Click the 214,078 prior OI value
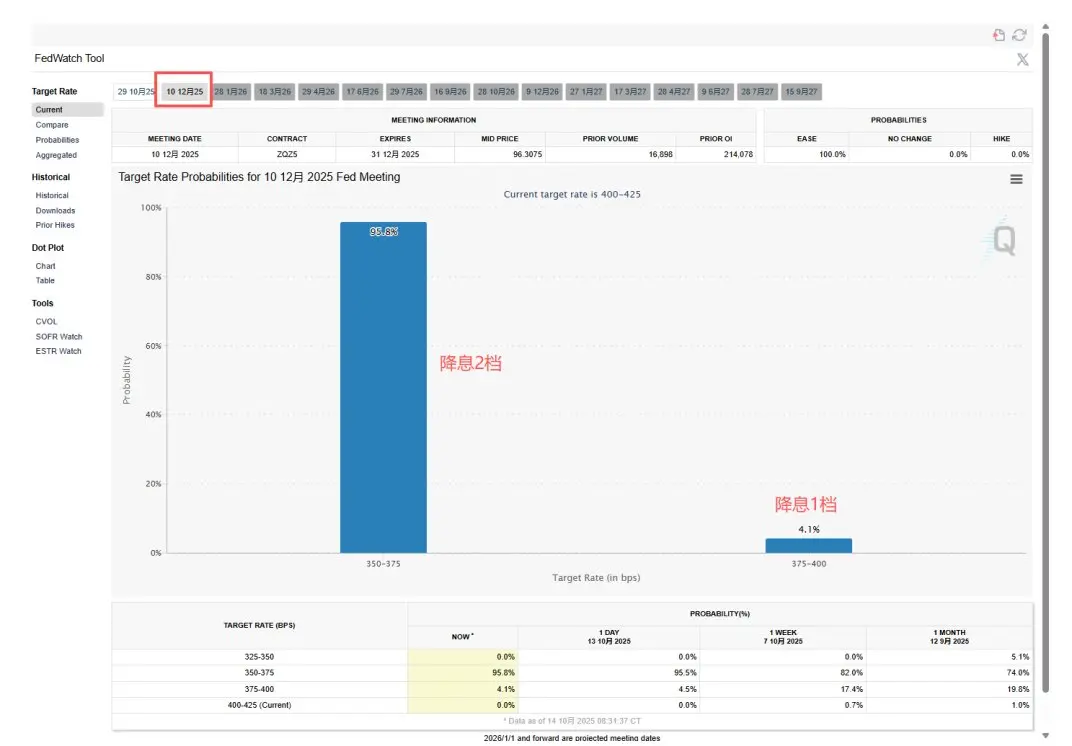 coord(738,155)
